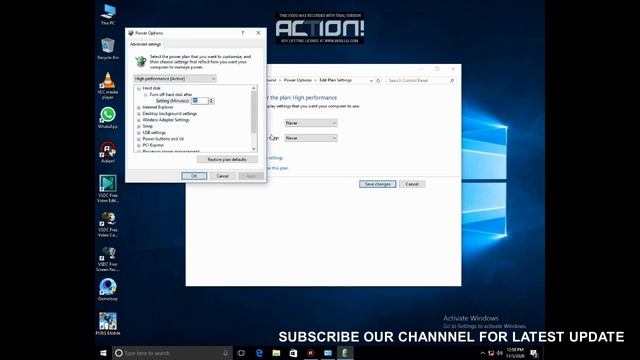Launch Gameloop desktop shortcut
This screenshot has width=640, height=360.
pyautogui.click(x=108, y=289)
